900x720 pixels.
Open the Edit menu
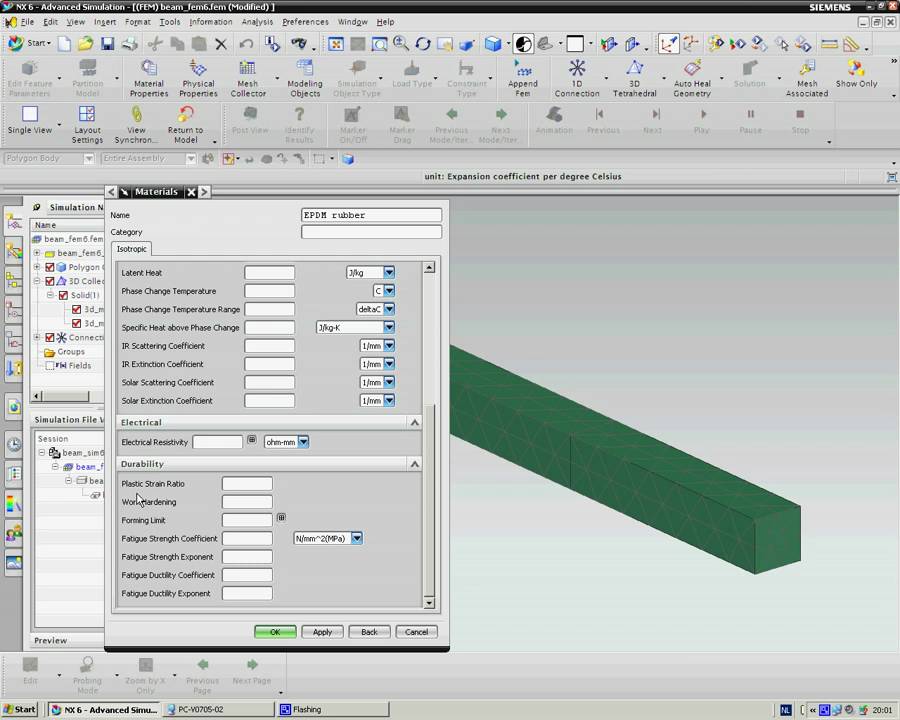[x=51, y=22]
